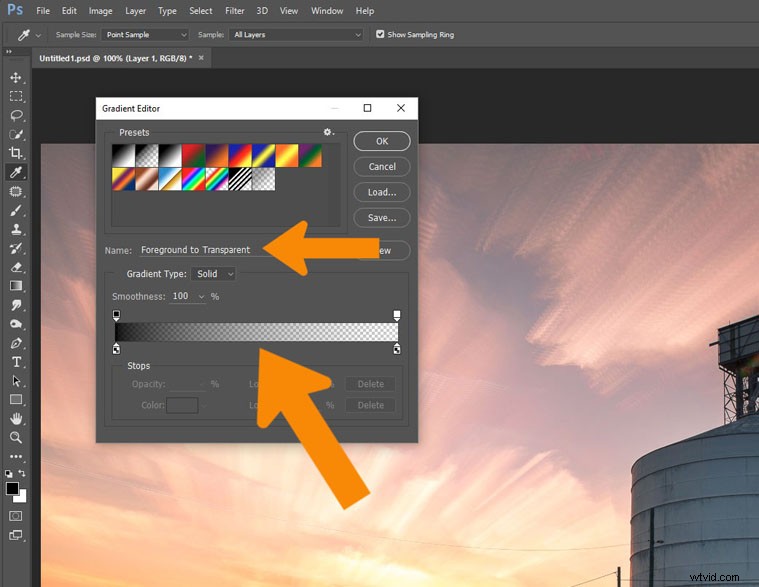759x587 pixels.
Task: Select the Smudge tool
Action: (x=15, y=305)
